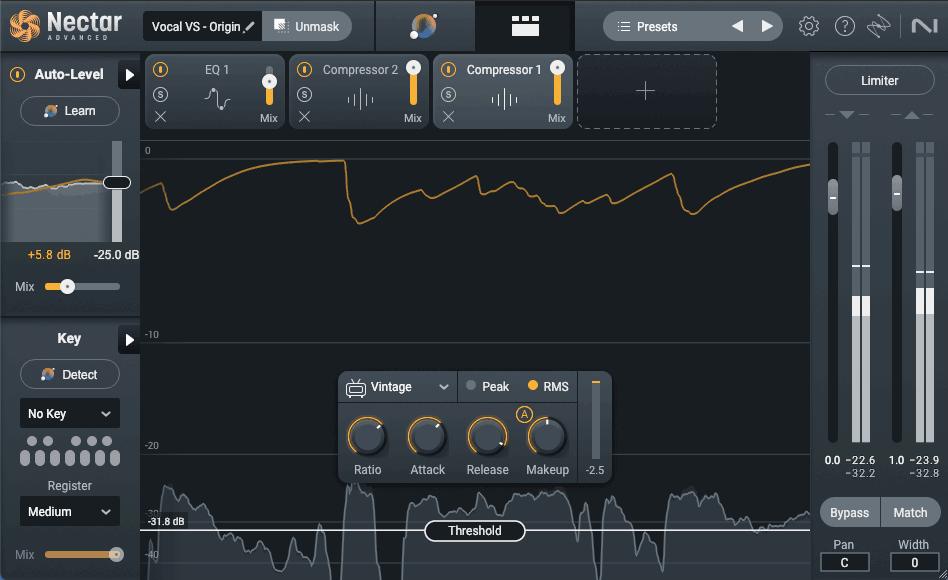Click the Pan value field
This screenshot has width=948, height=580.
[845, 562]
